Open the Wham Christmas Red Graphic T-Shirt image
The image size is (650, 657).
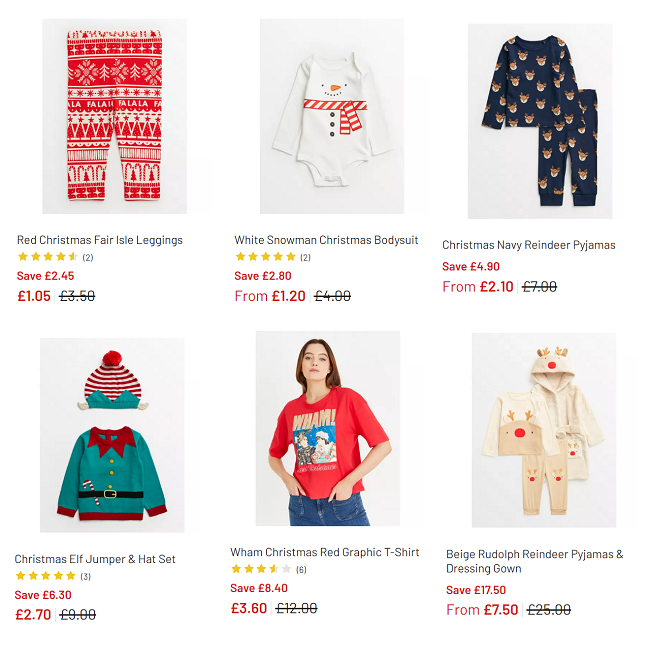328,430
